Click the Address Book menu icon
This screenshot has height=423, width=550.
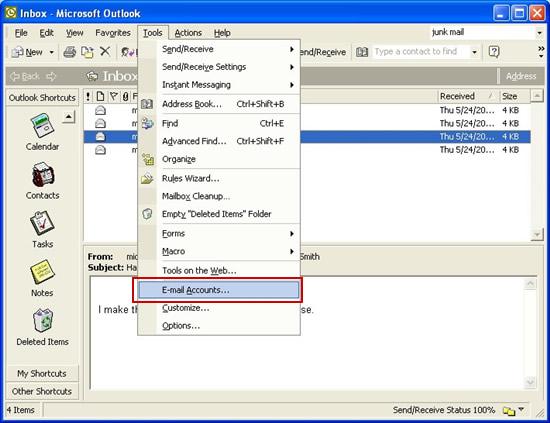[x=147, y=104]
